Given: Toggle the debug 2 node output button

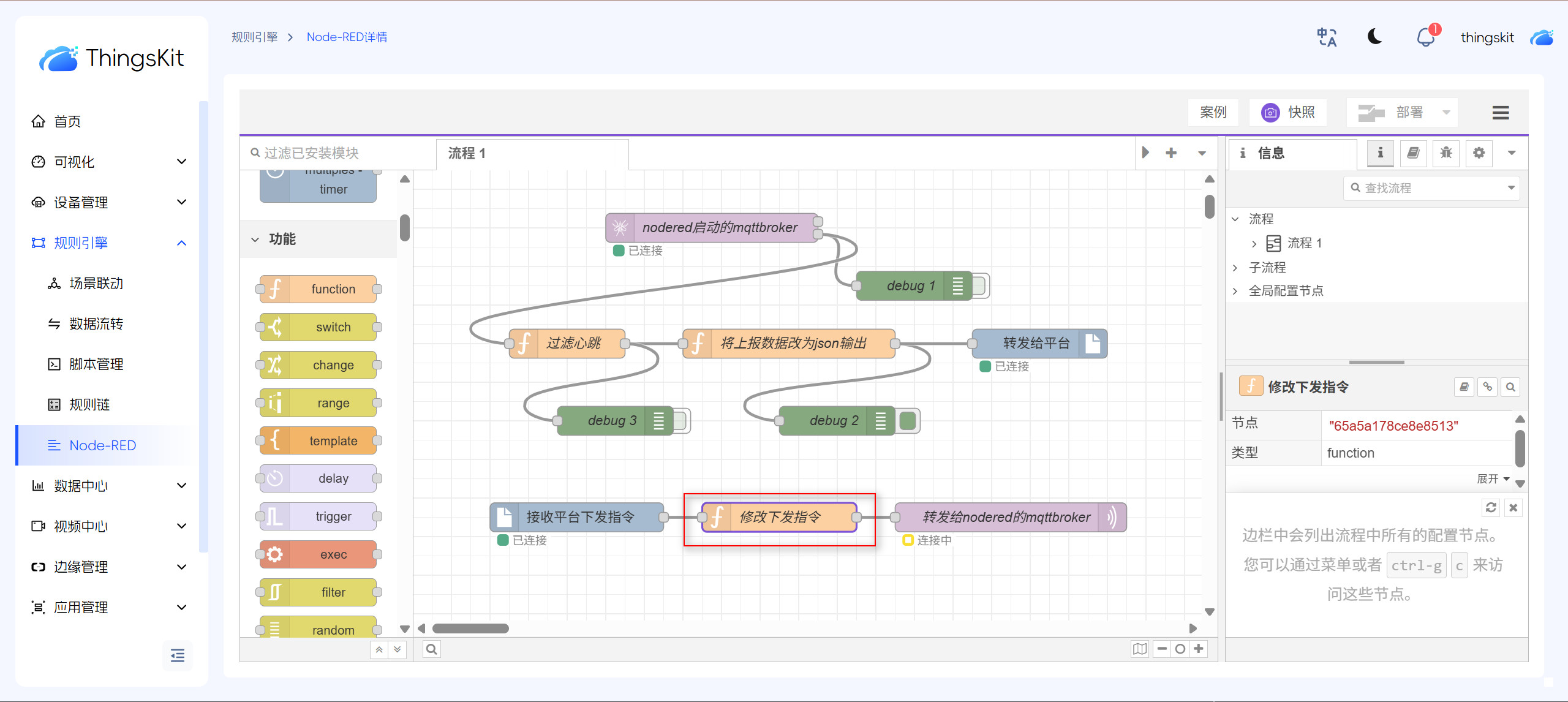Looking at the screenshot, I should point(909,421).
